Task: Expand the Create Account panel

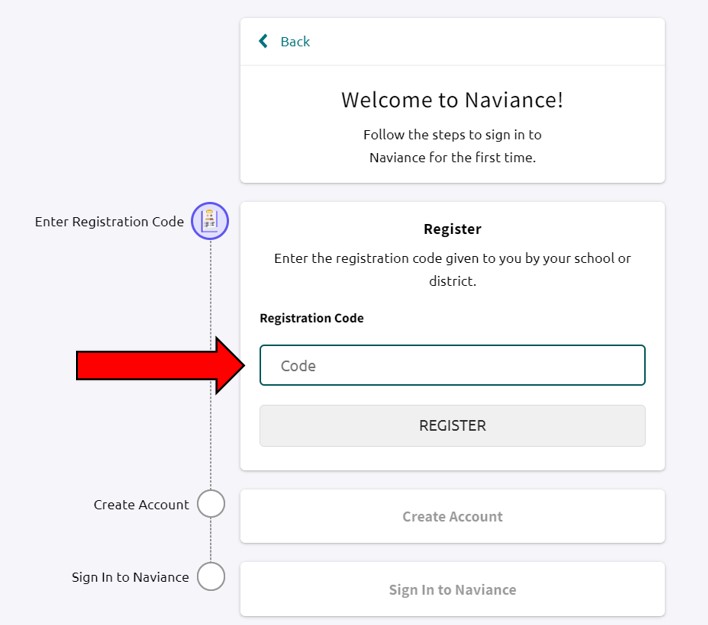Action: (x=452, y=516)
